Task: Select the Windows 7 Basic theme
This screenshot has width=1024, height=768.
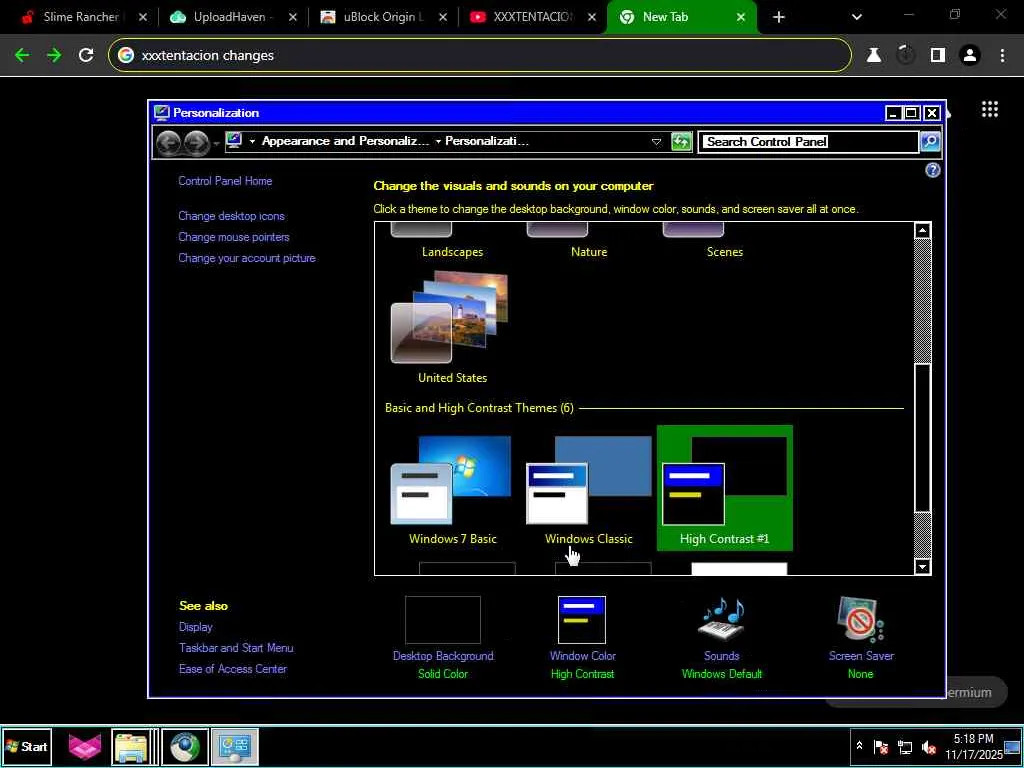Action: (x=452, y=488)
